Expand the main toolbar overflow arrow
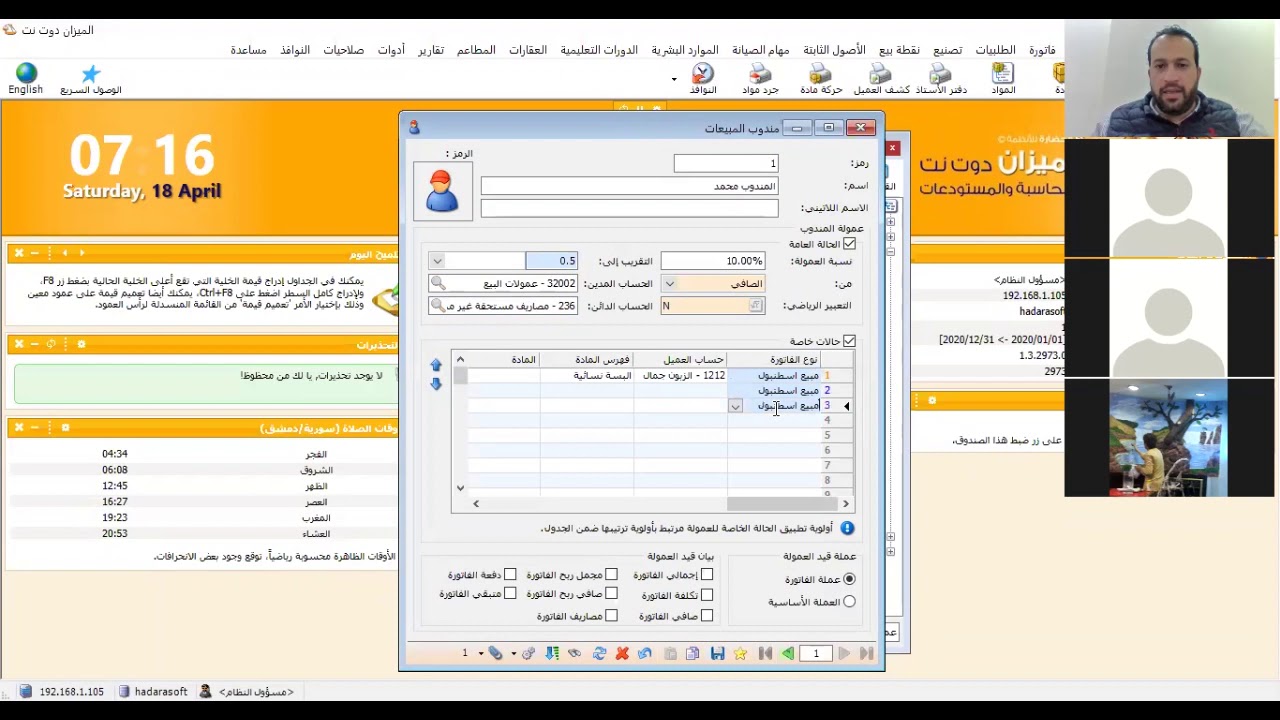Screen dimensions: 1280x720 674,79
